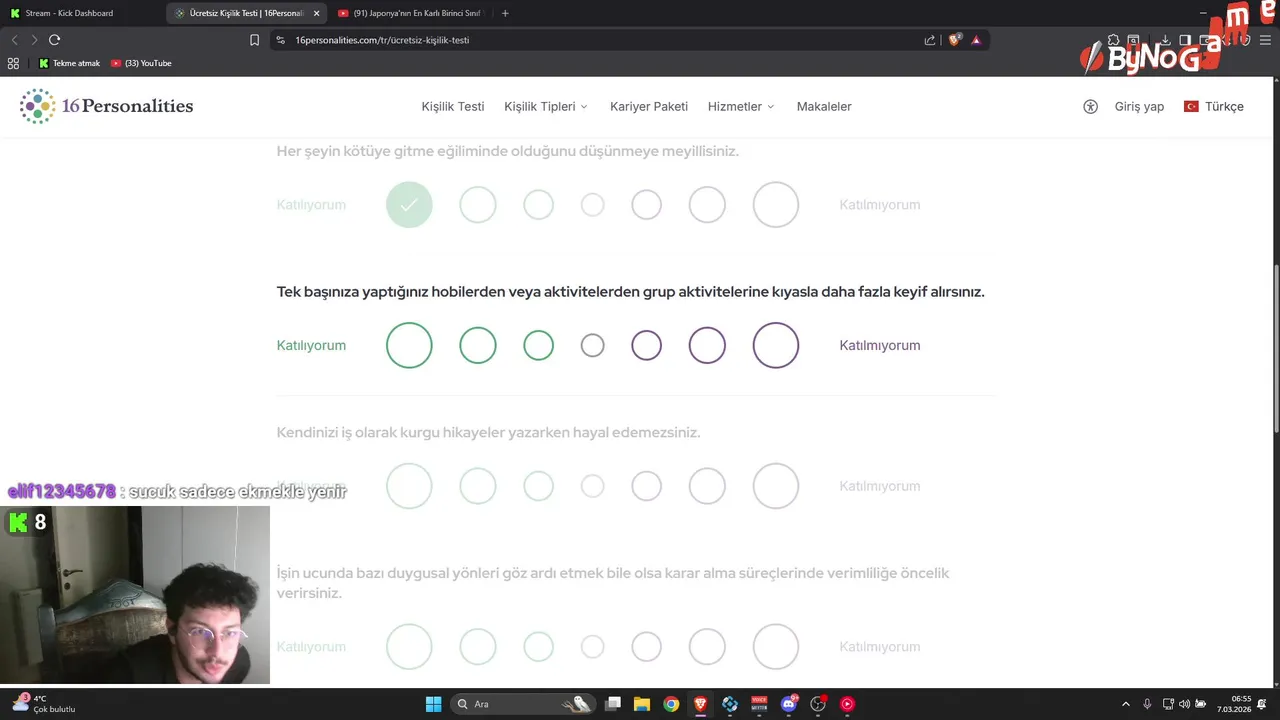1280x720 pixels.
Task: Reload the page with refresh icon
Action: click(x=54, y=40)
